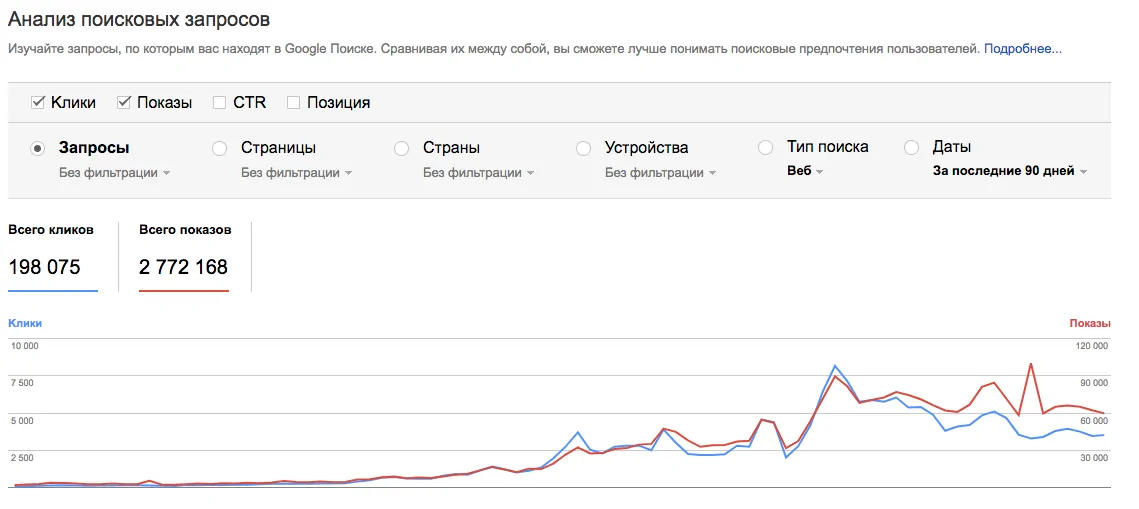Select the Тип поиска radio button
The width and height of the screenshot is (1139, 509).
pyautogui.click(x=766, y=148)
